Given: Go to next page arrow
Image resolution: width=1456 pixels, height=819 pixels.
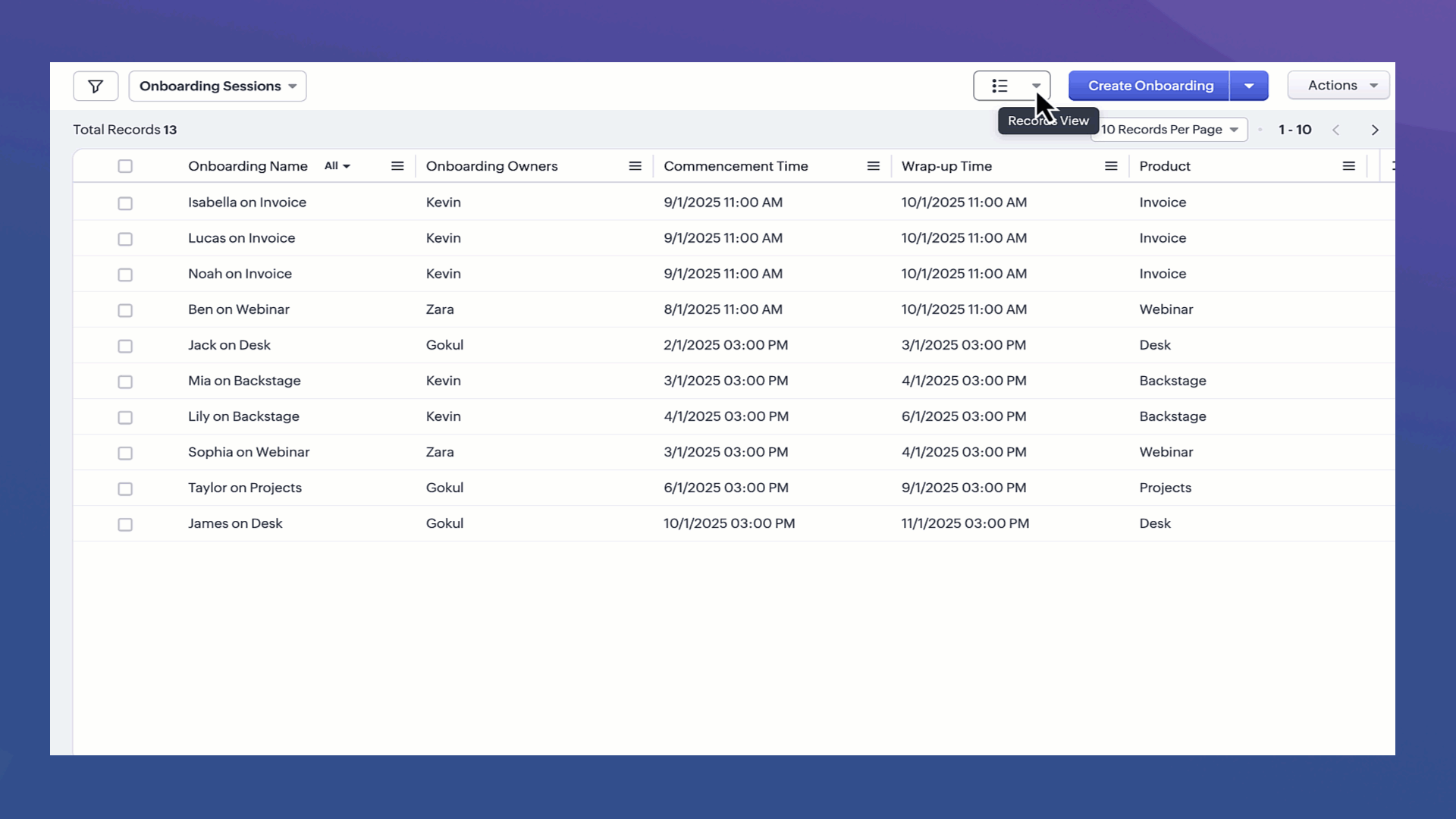Looking at the screenshot, I should [x=1375, y=130].
